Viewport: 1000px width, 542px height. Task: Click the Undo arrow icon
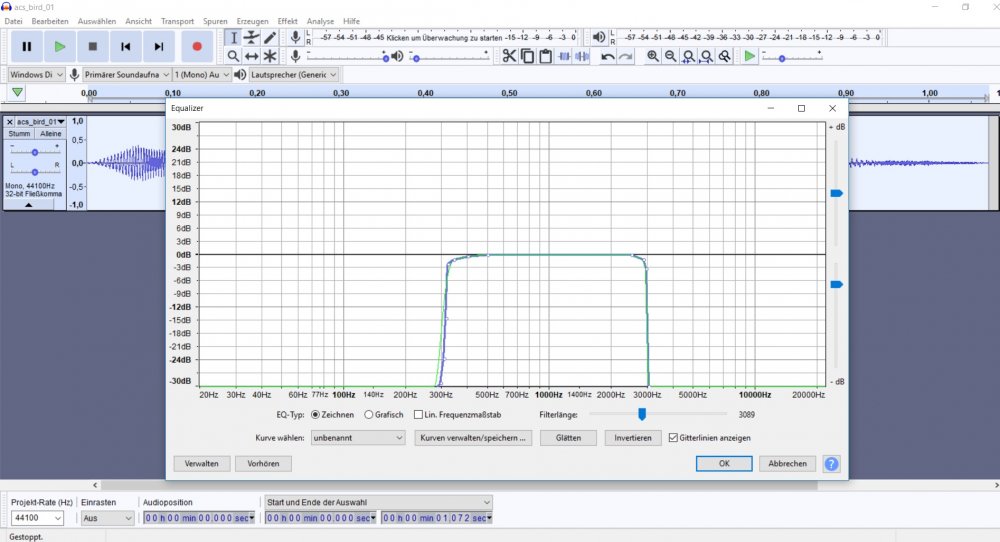tap(608, 56)
